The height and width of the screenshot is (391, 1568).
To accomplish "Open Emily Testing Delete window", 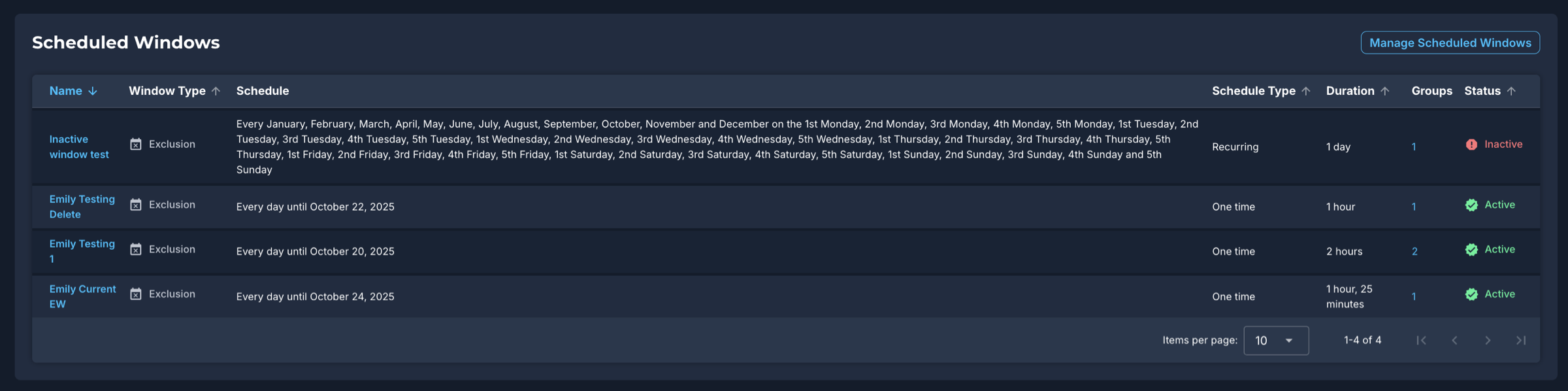I will coord(82,207).
